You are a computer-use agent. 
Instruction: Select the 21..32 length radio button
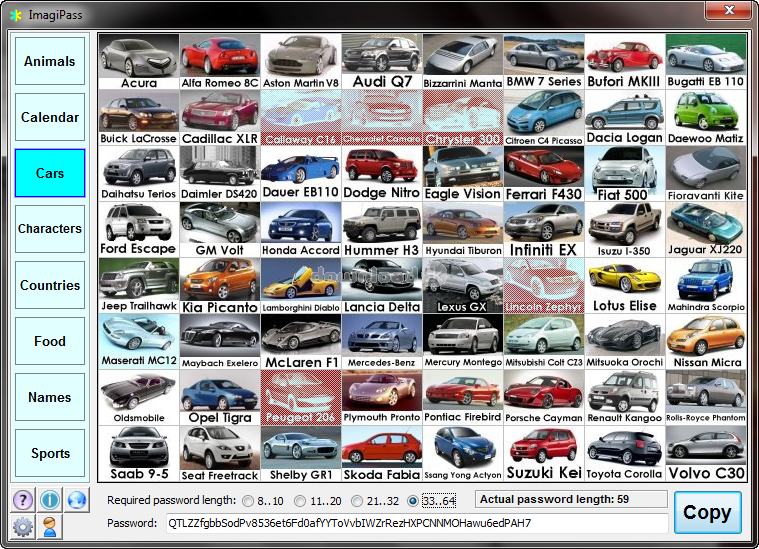[355, 500]
